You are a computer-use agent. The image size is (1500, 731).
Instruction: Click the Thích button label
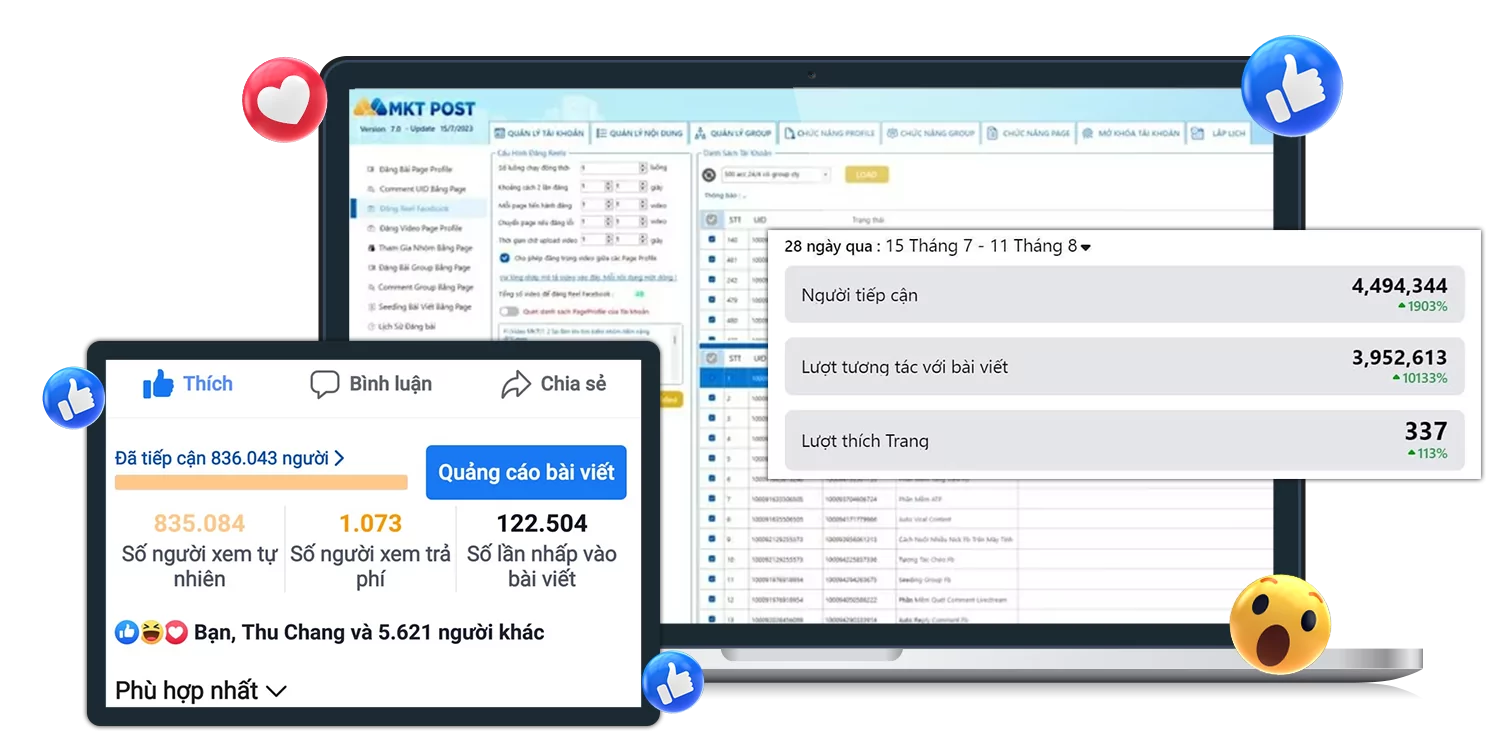(208, 384)
